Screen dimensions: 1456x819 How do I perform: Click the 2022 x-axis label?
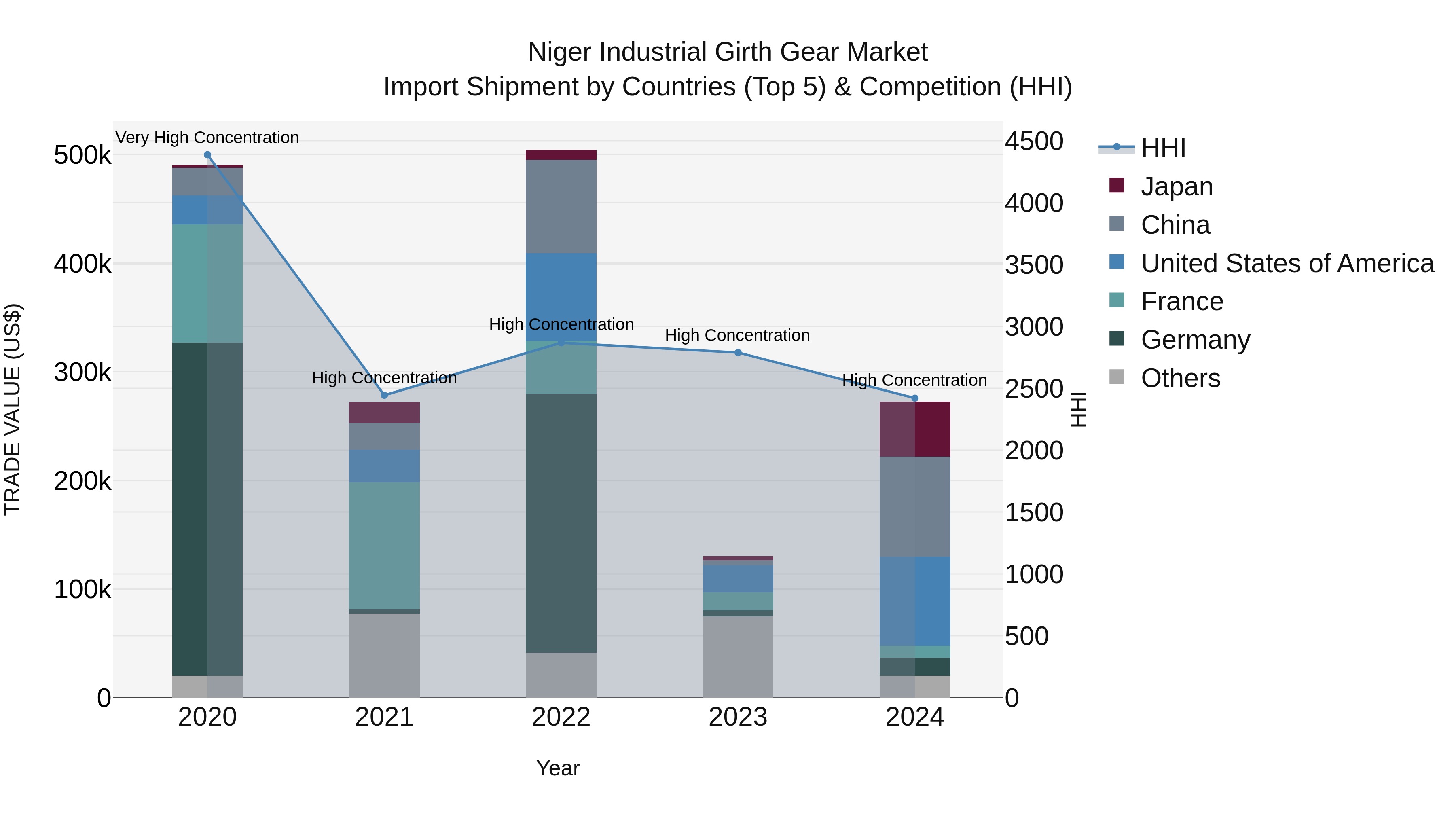[x=561, y=717]
